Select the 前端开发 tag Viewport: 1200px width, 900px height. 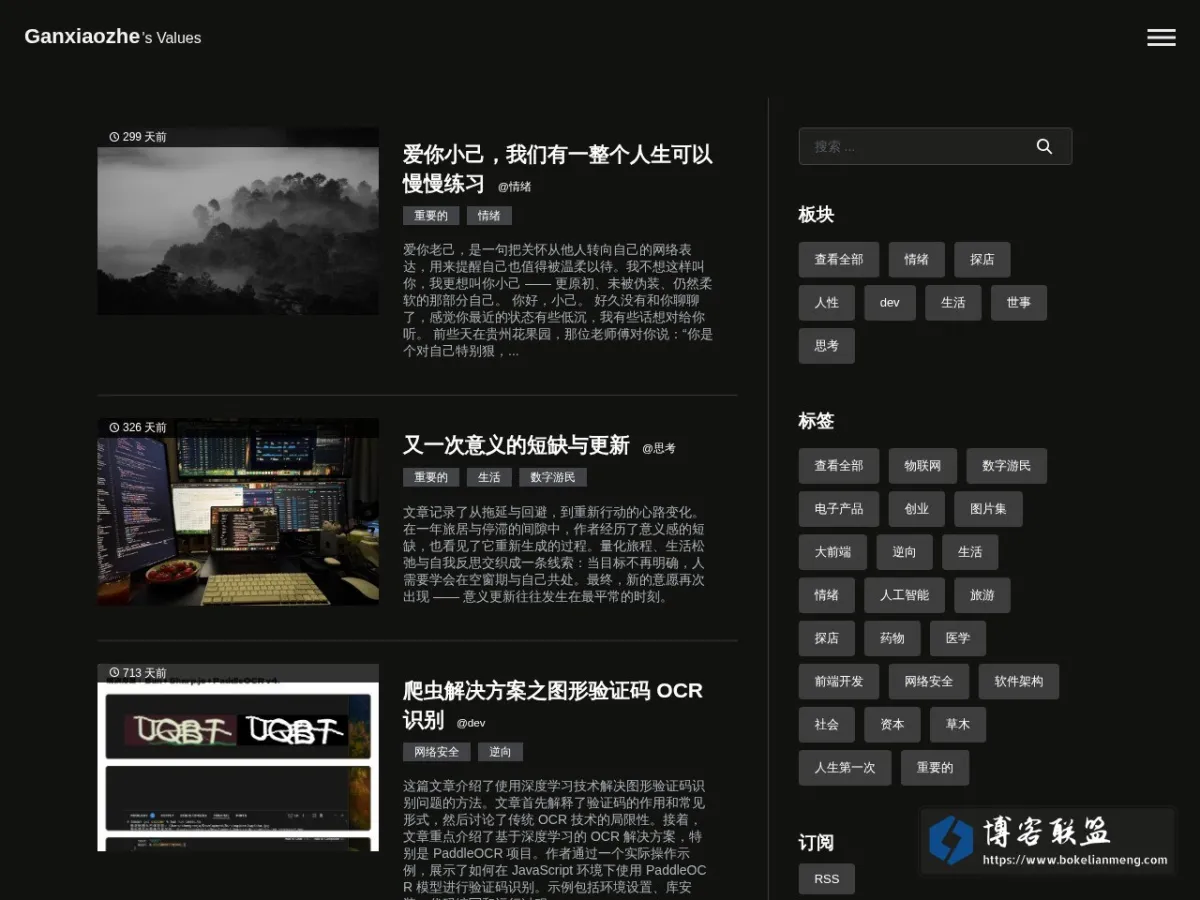click(x=839, y=681)
